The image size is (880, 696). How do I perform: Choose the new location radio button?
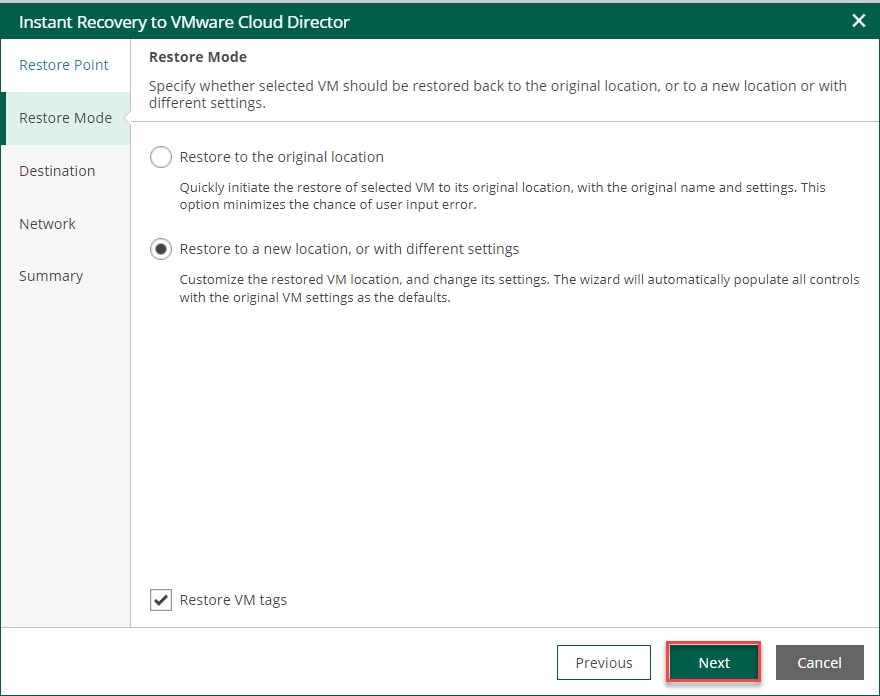click(x=160, y=249)
